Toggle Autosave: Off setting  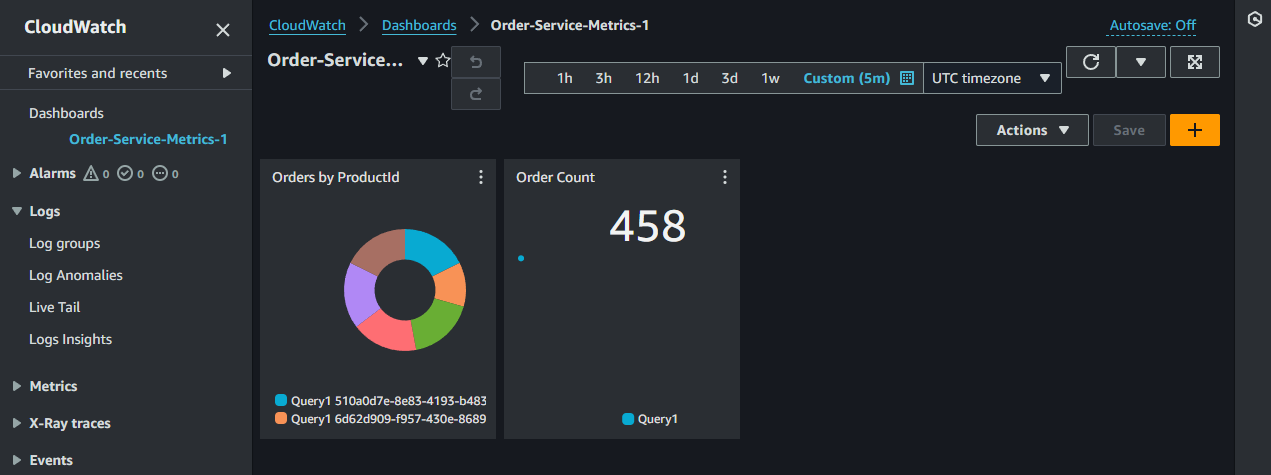(1152, 26)
